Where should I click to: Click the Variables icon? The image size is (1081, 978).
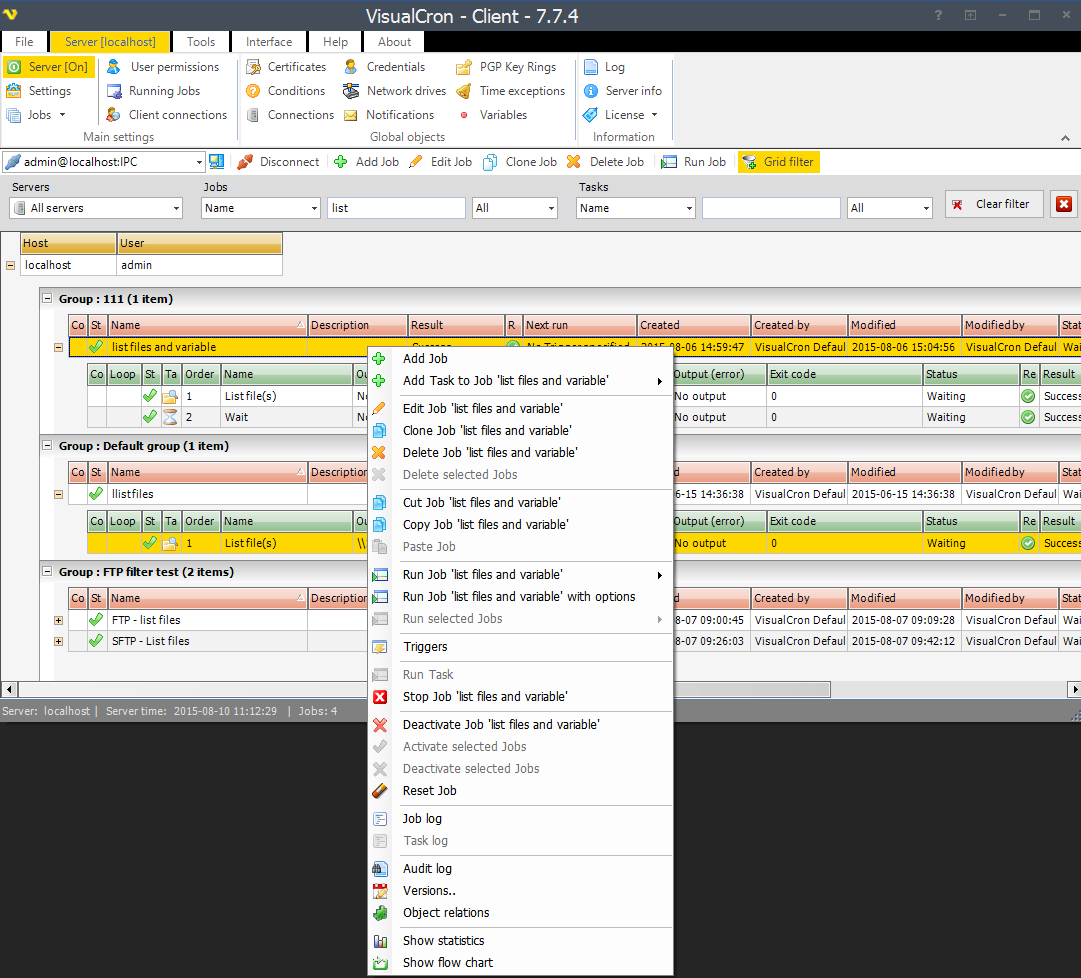(464, 115)
